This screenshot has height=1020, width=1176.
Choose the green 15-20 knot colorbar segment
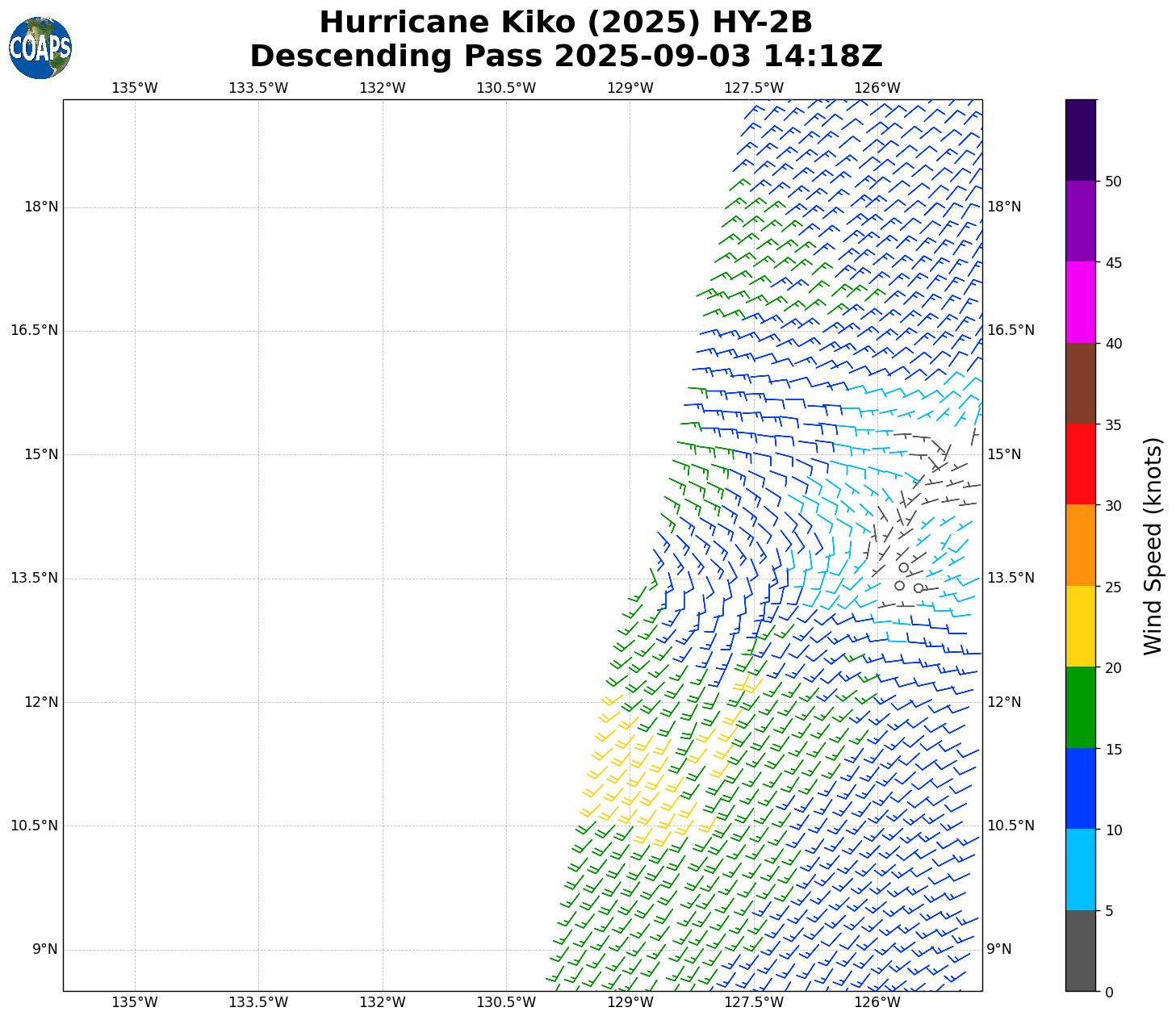(x=1080, y=708)
